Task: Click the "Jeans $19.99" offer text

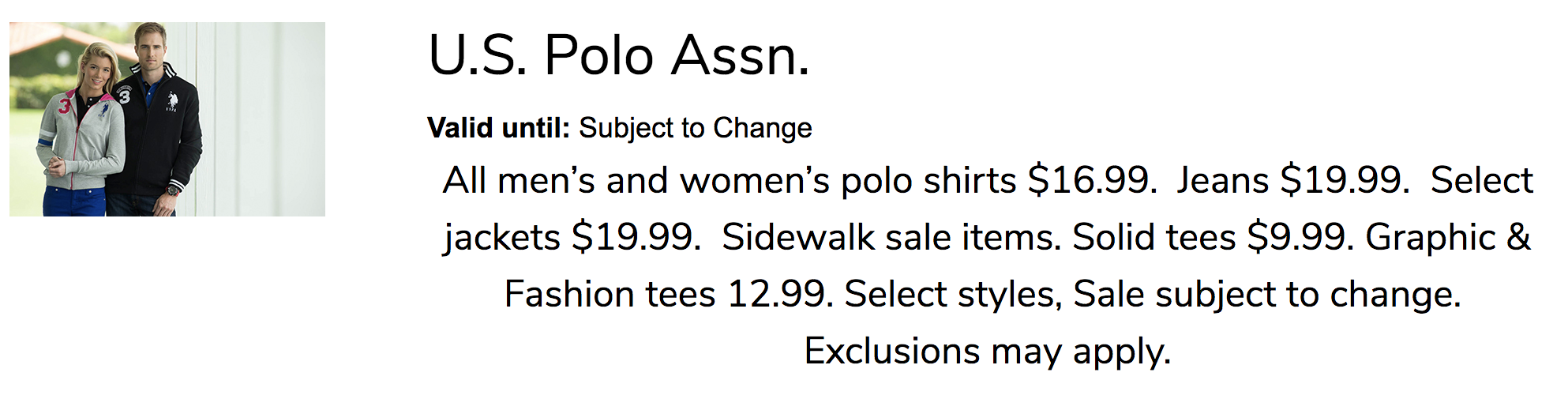Action: pos(1292,180)
